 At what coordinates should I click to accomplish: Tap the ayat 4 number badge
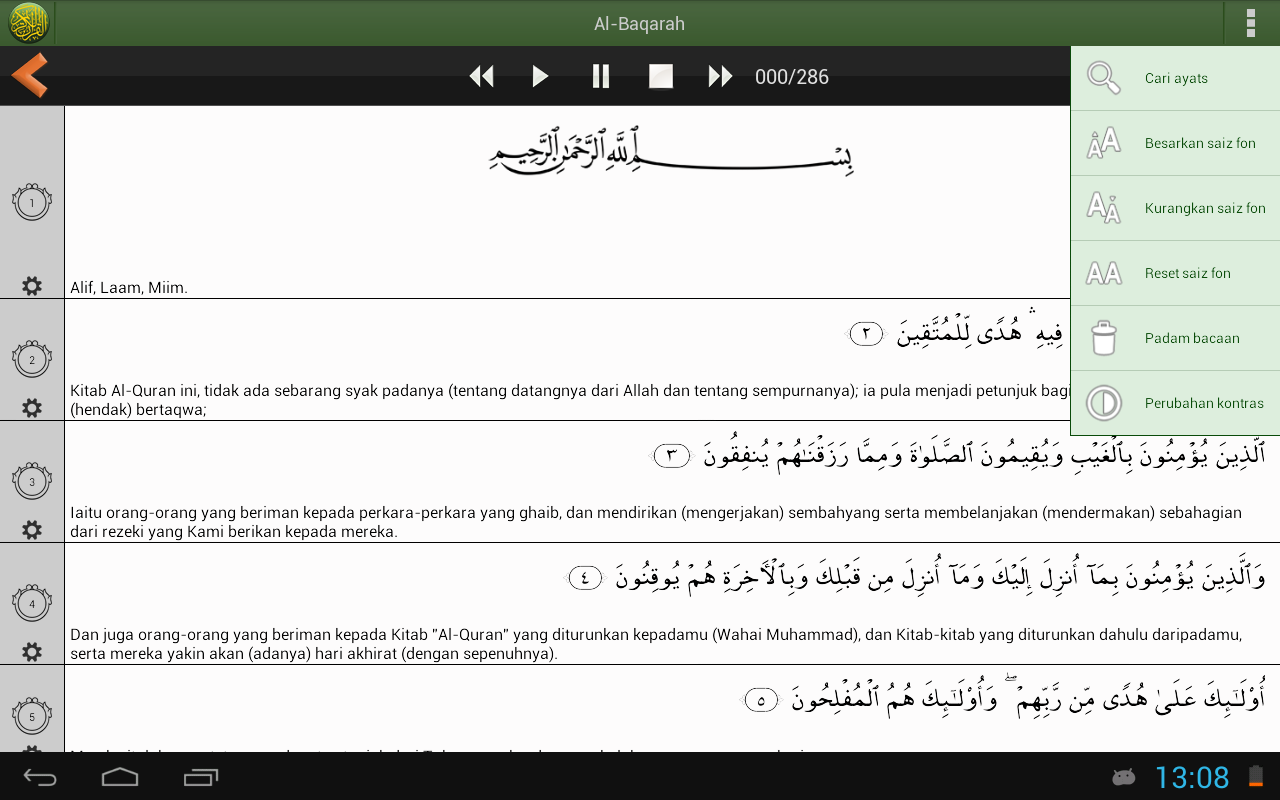[32, 603]
